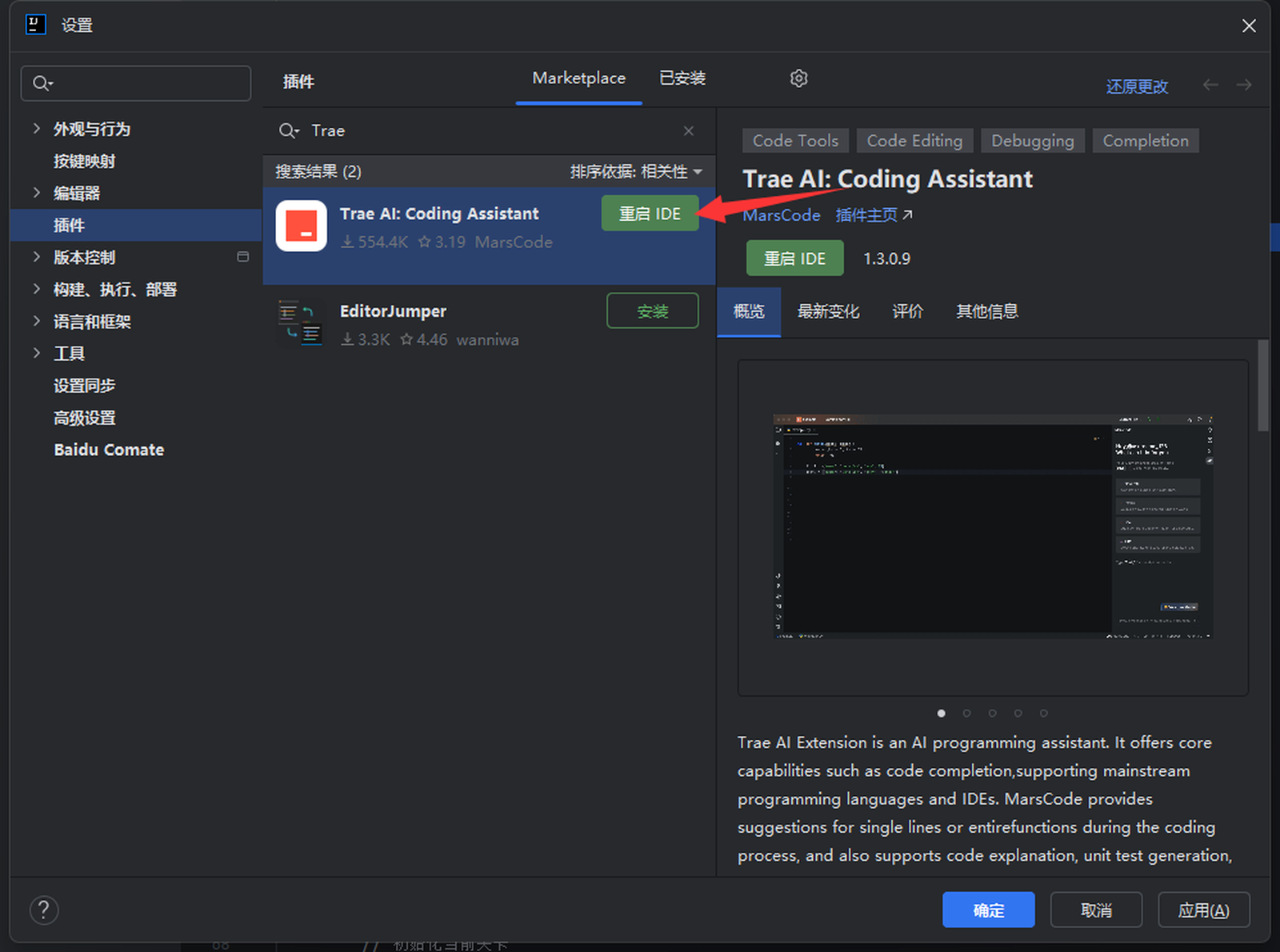Expand the 工具 section

click(x=36, y=353)
